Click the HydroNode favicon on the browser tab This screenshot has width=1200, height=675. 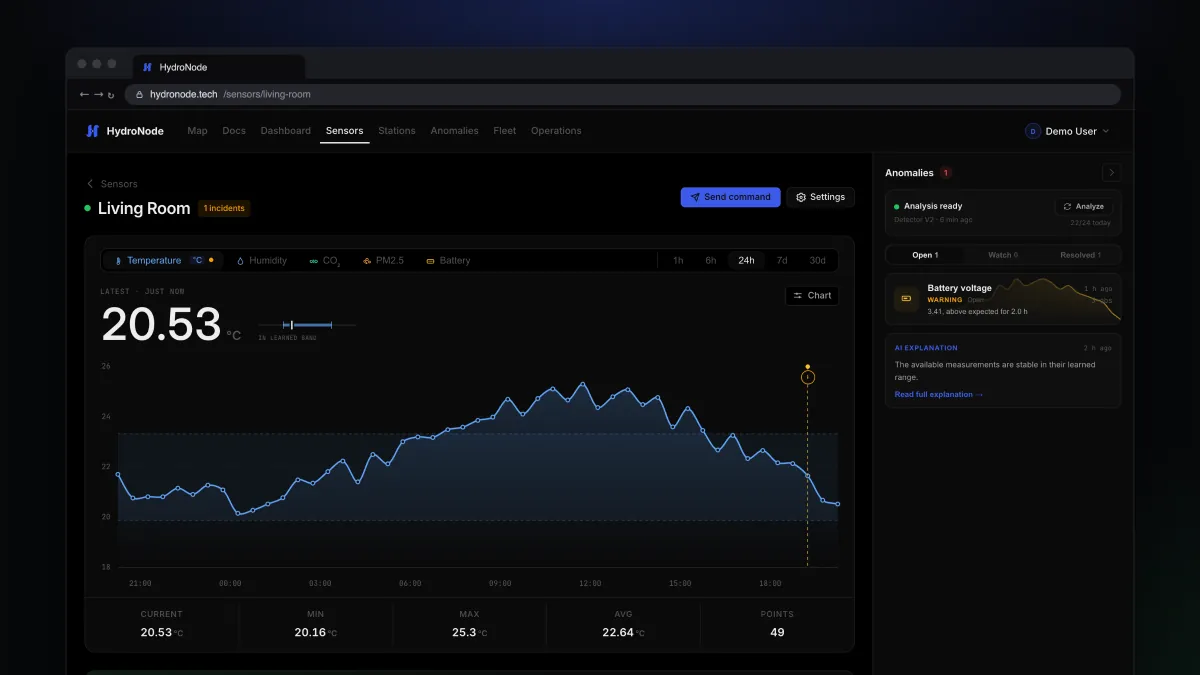pos(147,67)
